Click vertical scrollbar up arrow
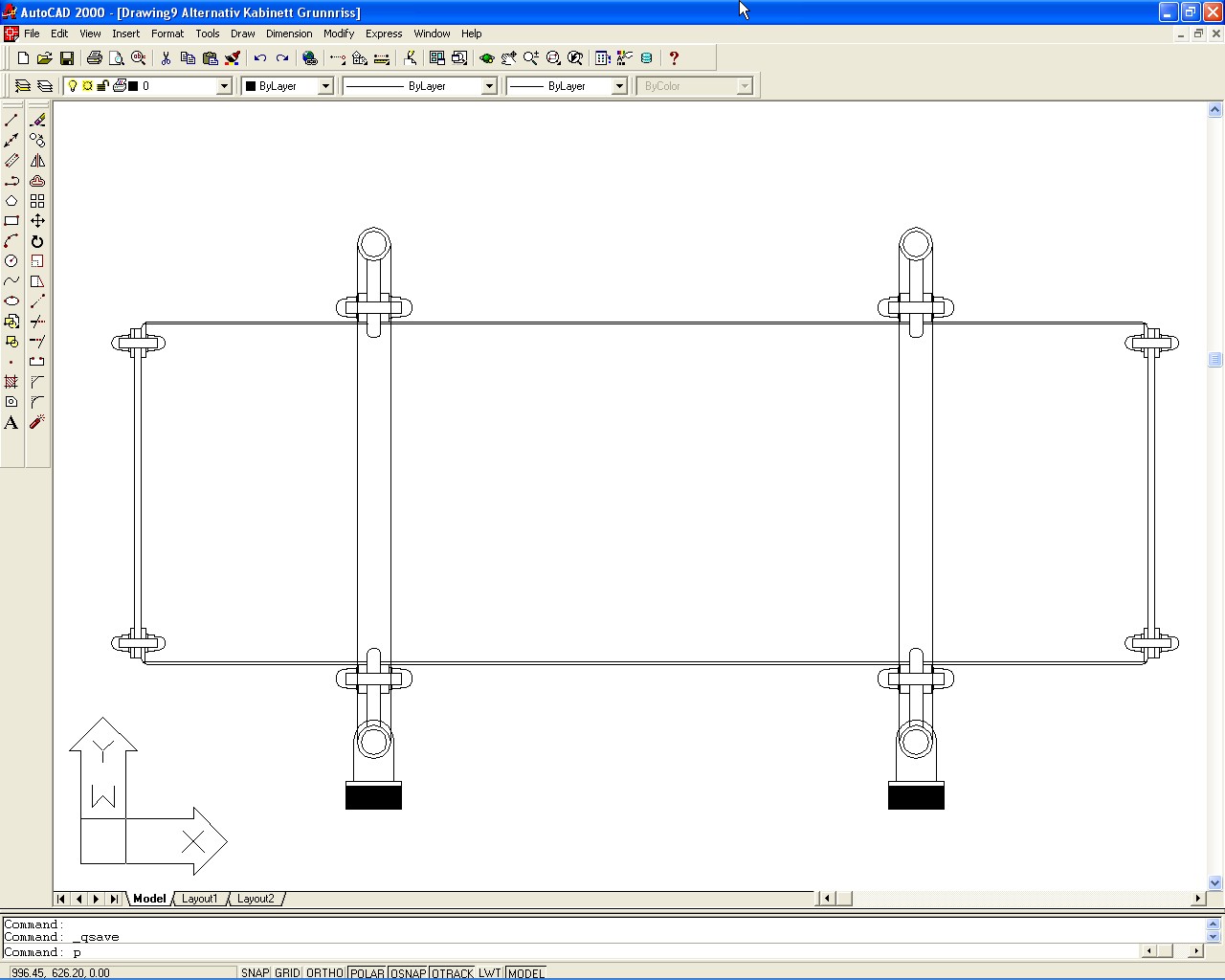1225x980 pixels. 1215,110
